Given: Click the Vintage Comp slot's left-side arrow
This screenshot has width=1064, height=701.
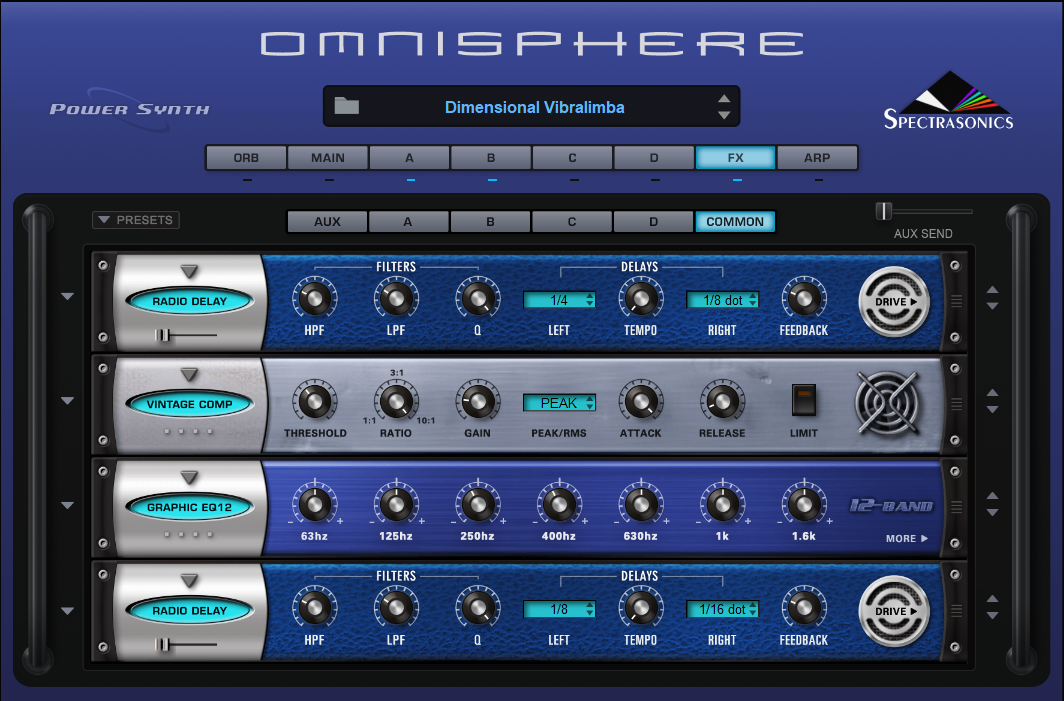Looking at the screenshot, I should click(67, 401).
